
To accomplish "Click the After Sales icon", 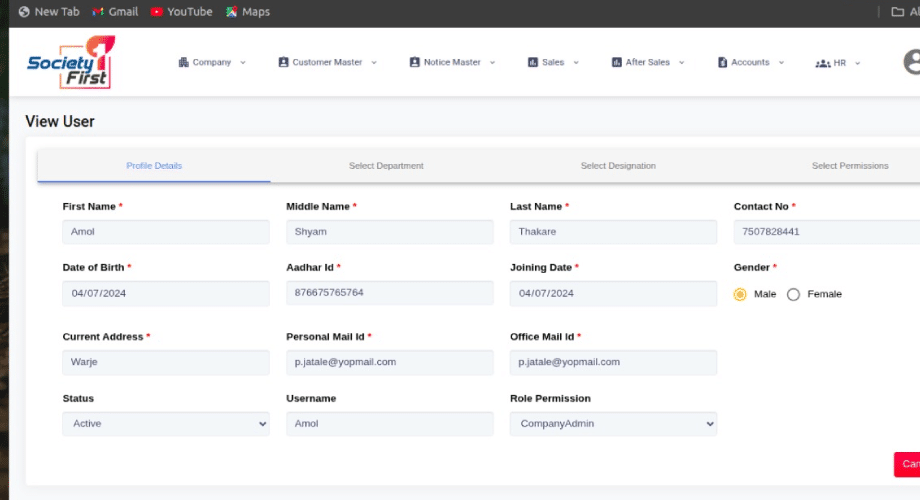I will [616, 62].
